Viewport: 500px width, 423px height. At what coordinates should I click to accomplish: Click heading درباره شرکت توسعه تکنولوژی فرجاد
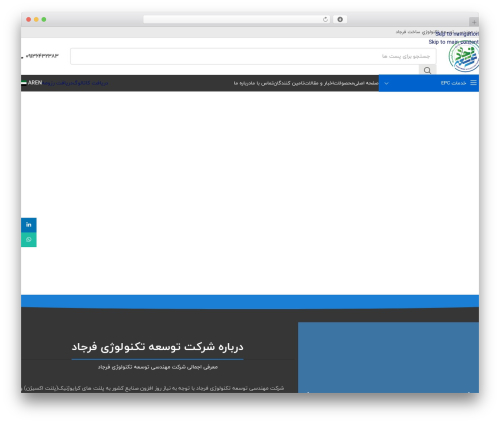(x=157, y=347)
